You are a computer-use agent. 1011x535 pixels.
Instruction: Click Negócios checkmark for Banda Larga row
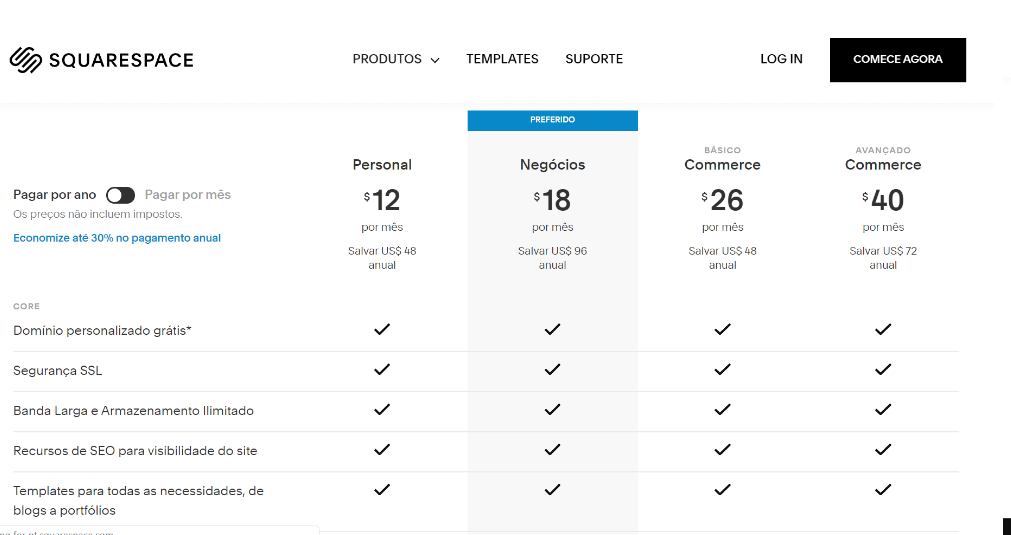(553, 409)
